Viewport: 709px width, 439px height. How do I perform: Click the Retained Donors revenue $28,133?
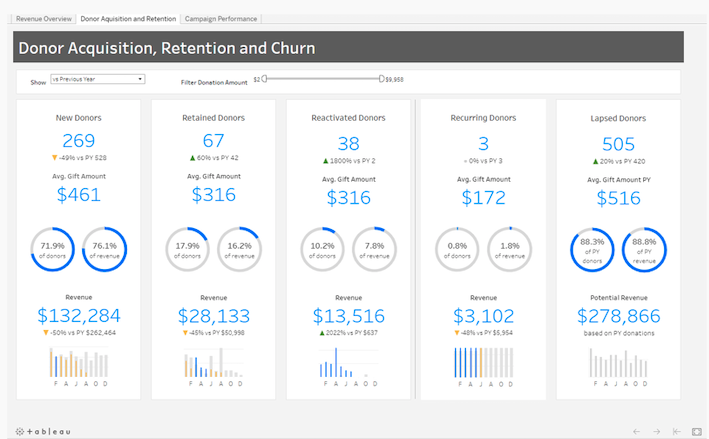213,317
